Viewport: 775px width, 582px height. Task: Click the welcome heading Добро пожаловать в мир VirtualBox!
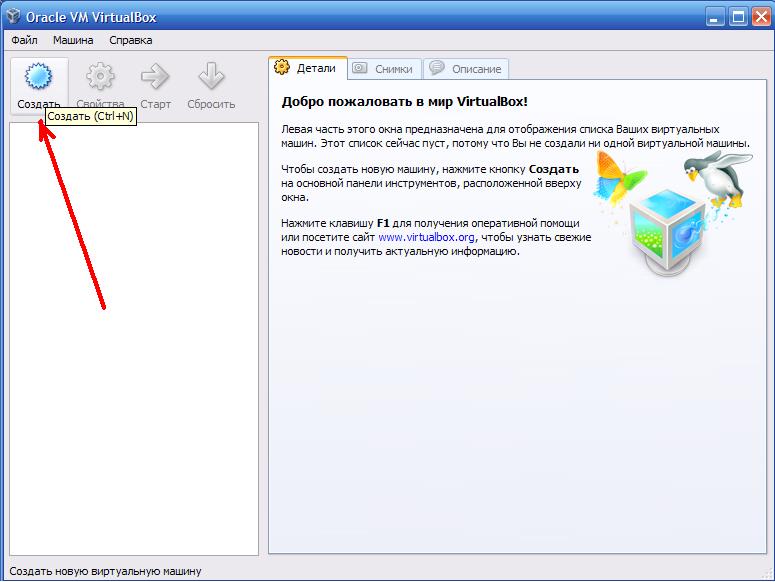point(404,102)
